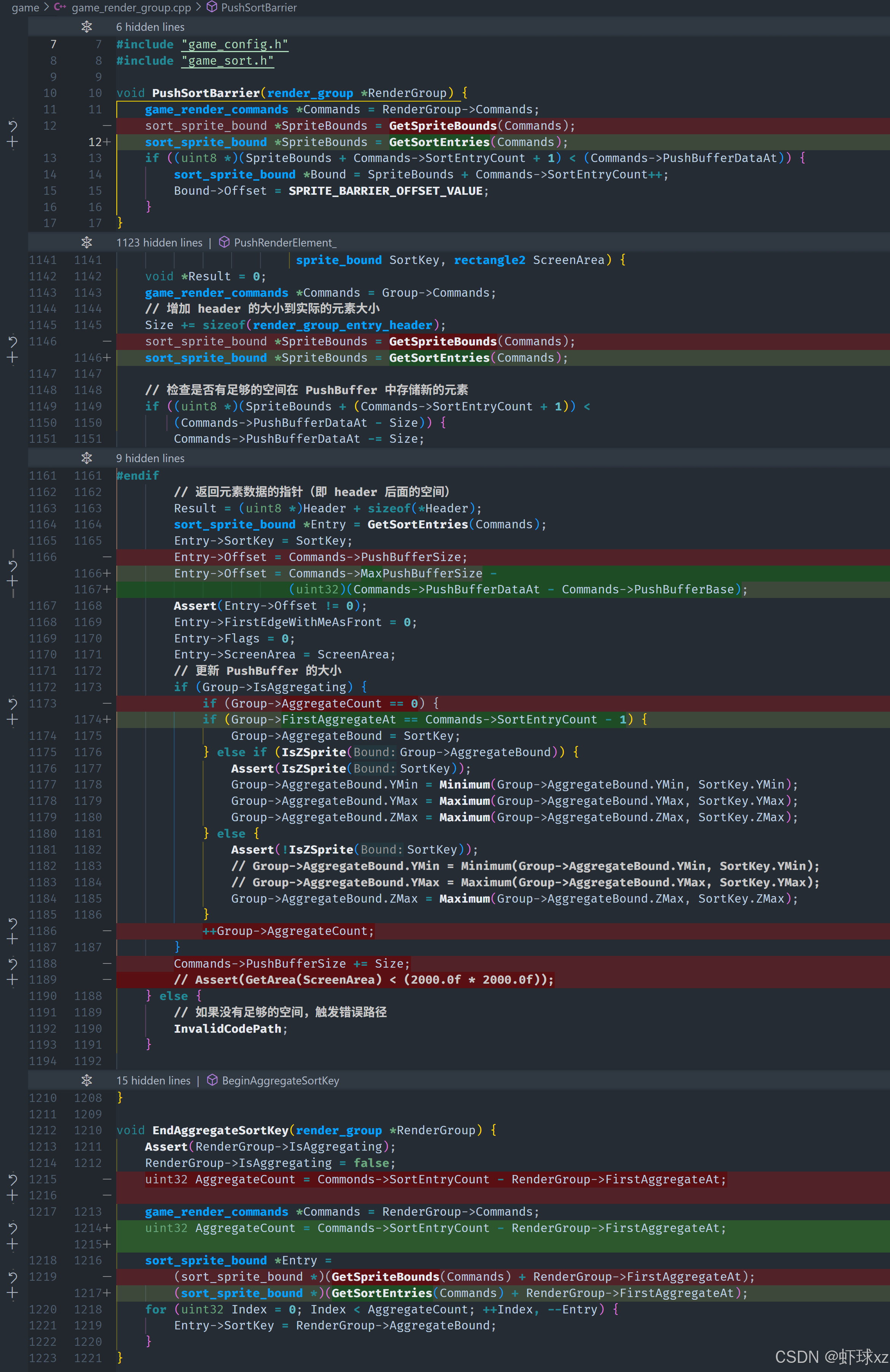Stage the moved AggregateCount declaration at line 1214
Screen dimensions: 890x1372
[x=12, y=1244]
